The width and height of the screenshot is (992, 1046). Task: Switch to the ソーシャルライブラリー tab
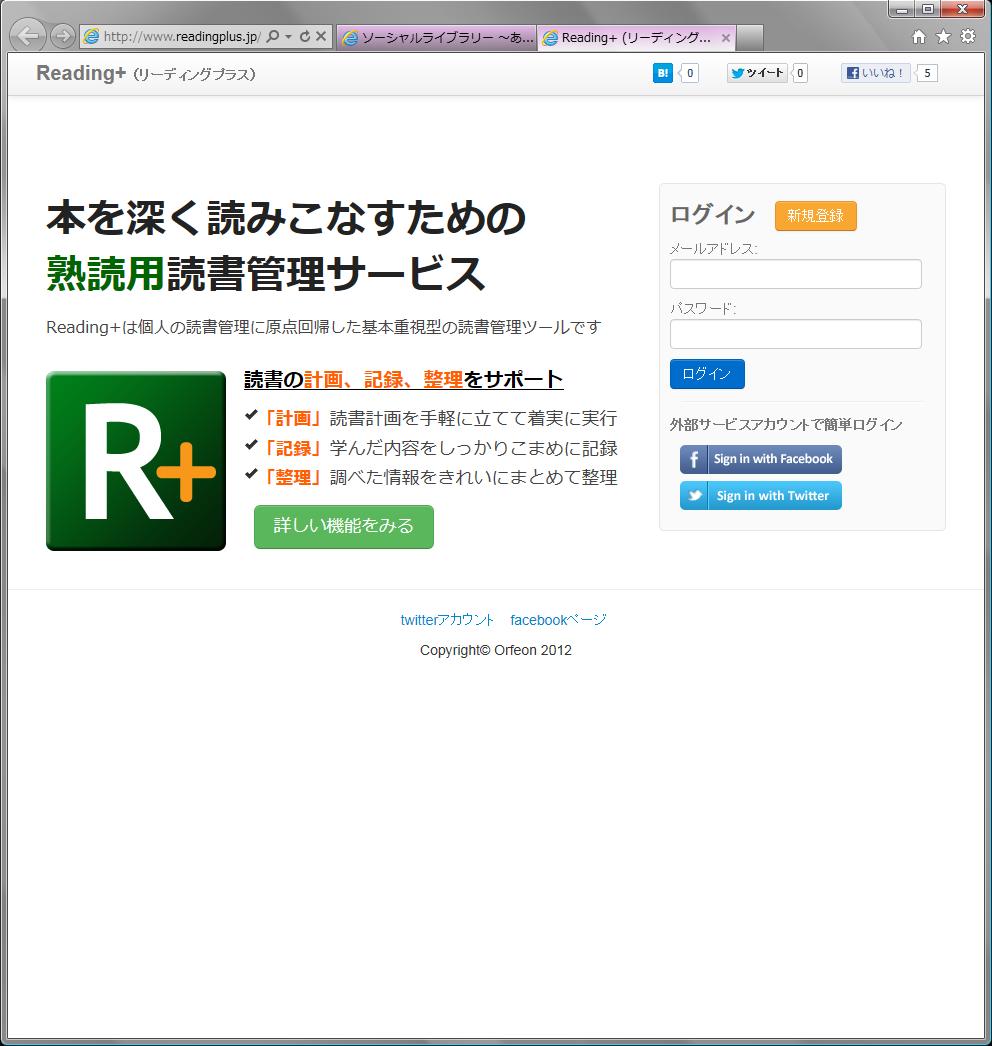(437, 37)
